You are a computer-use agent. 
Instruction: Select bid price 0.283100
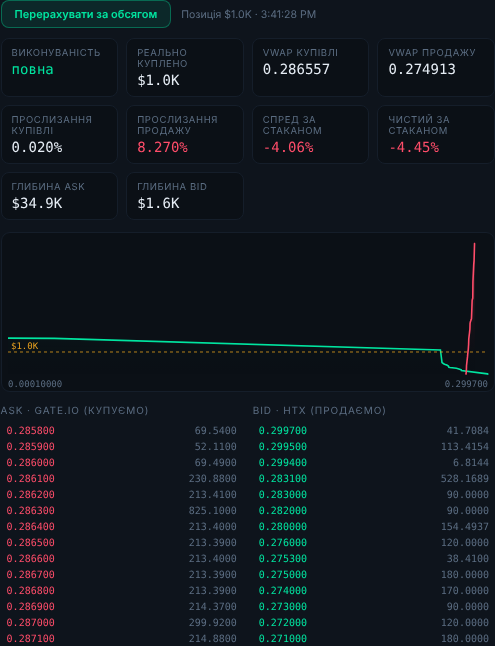click(x=283, y=479)
